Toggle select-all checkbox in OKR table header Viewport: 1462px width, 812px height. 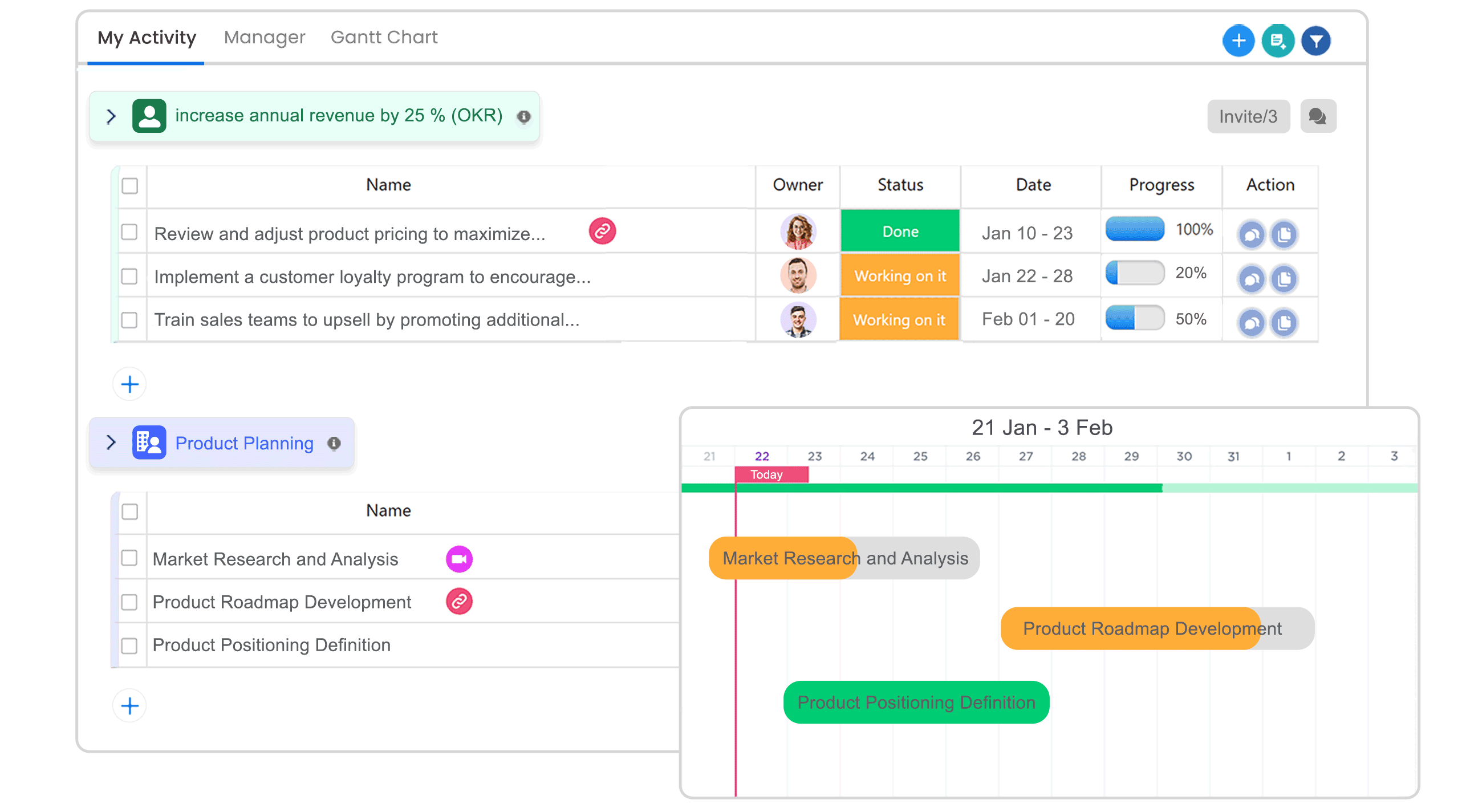click(129, 186)
